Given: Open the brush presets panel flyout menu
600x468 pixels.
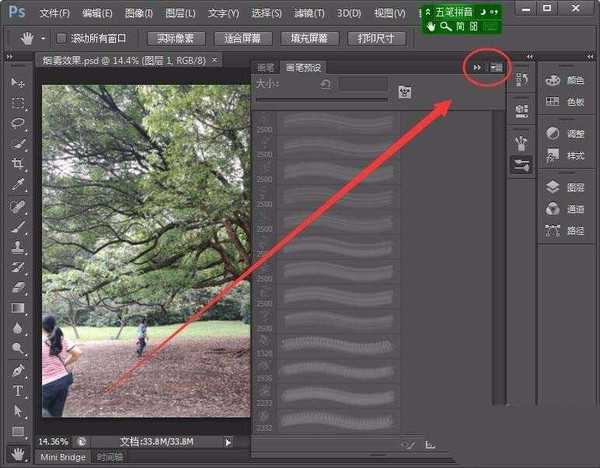Looking at the screenshot, I should 496,67.
